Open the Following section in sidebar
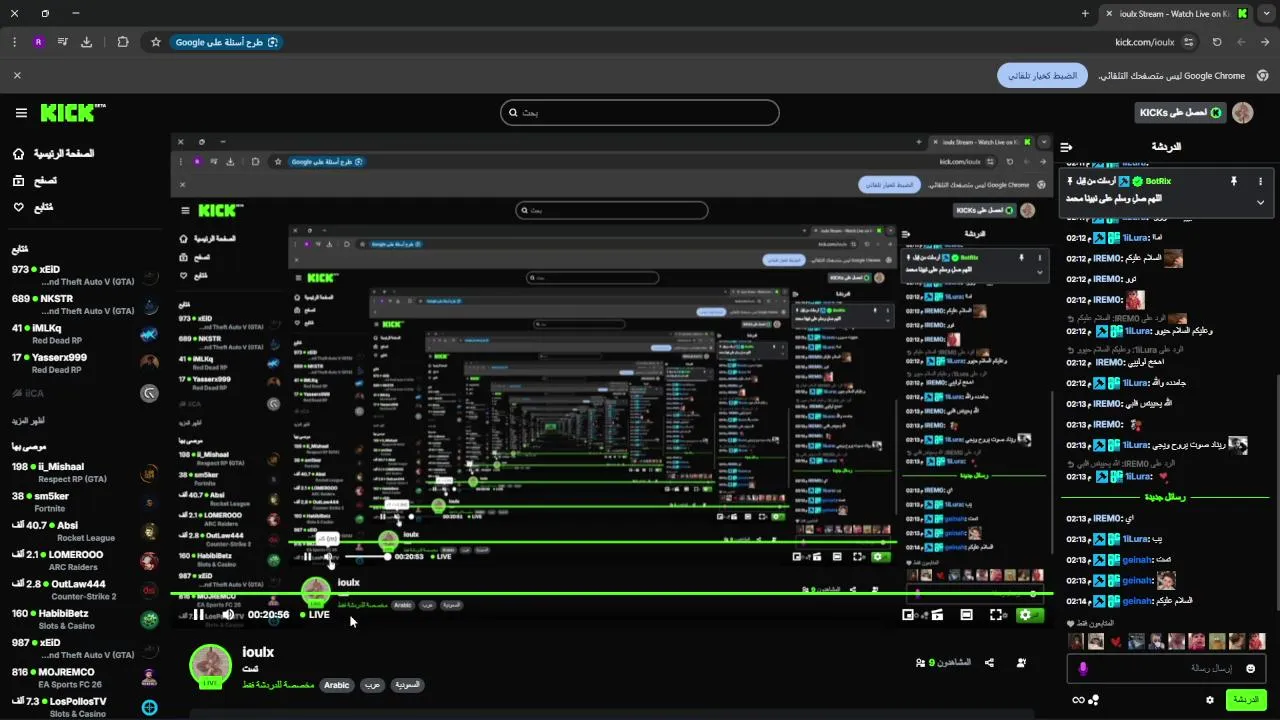This screenshot has width=1280, height=720. pyautogui.click(x=32, y=207)
